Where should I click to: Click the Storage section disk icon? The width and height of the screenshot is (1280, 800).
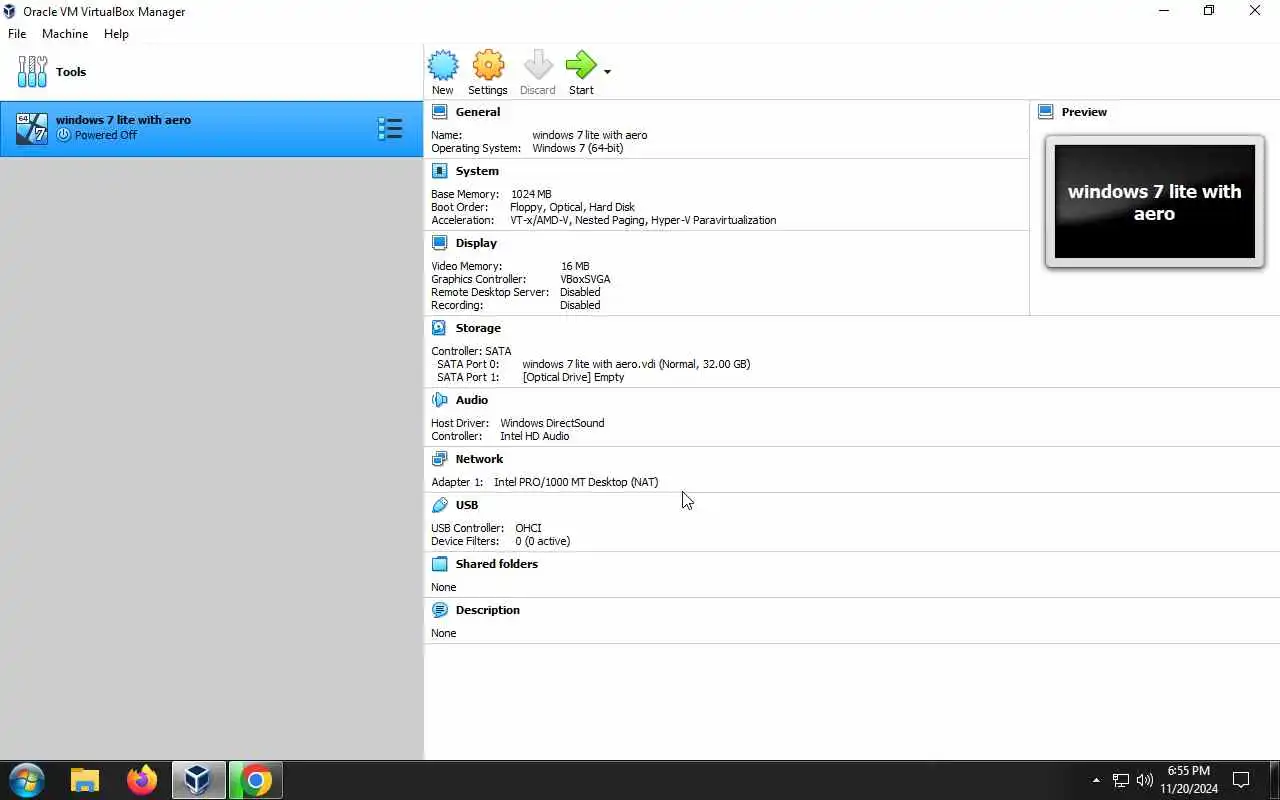[x=439, y=328]
